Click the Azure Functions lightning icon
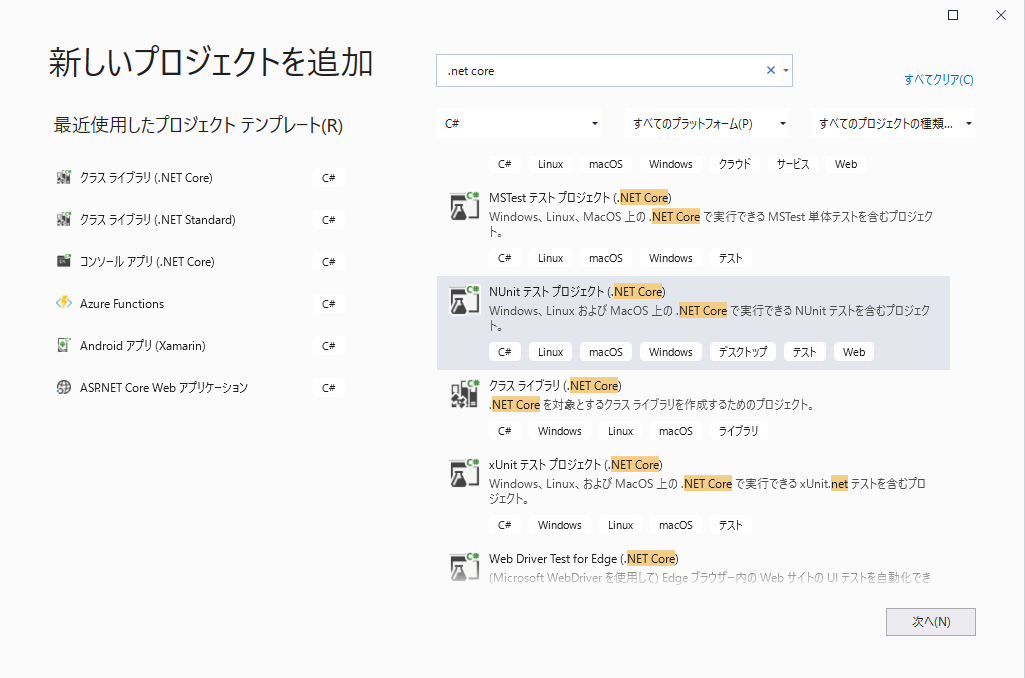The width and height of the screenshot is (1025, 678). [x=63, y=303]
